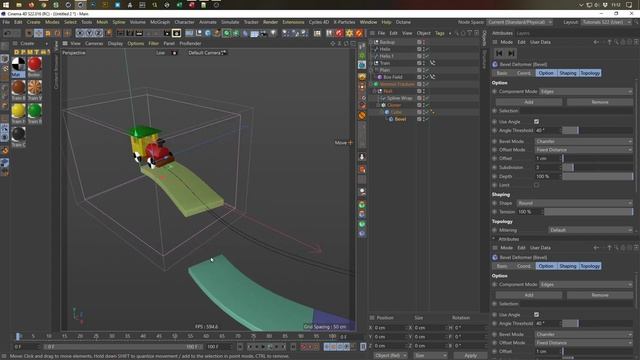Screen dimensions: 640x360
Task: Open Component Mode dropdown in lower panel
Action: 586,284
